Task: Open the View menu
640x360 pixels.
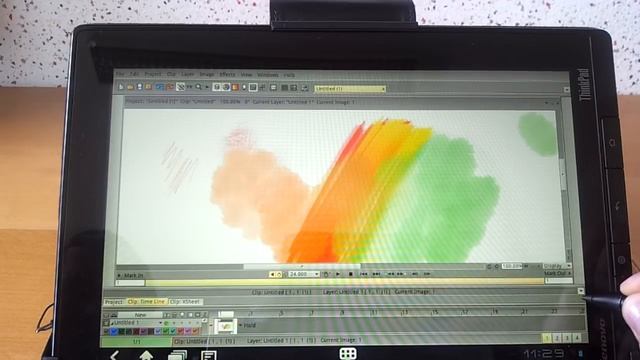Action: coord(246,75)
